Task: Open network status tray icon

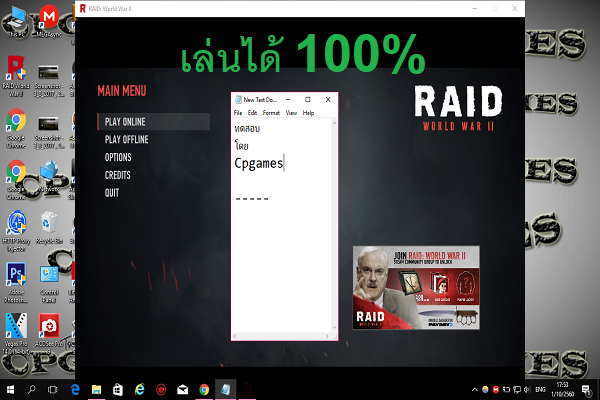Action: click(517, 390)
